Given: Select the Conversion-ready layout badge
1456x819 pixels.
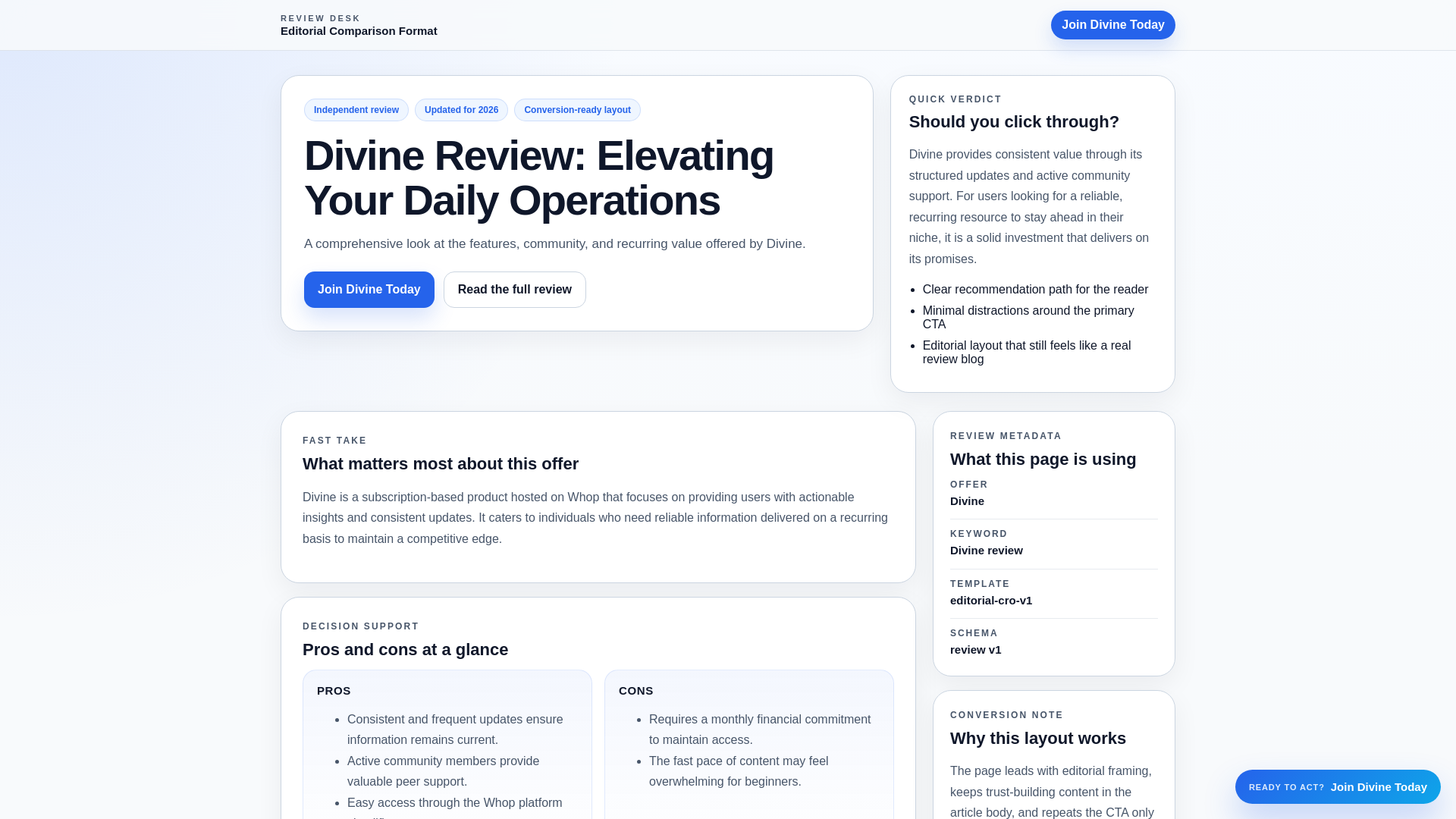Looking at the screenshot, I should pos(577,110).
